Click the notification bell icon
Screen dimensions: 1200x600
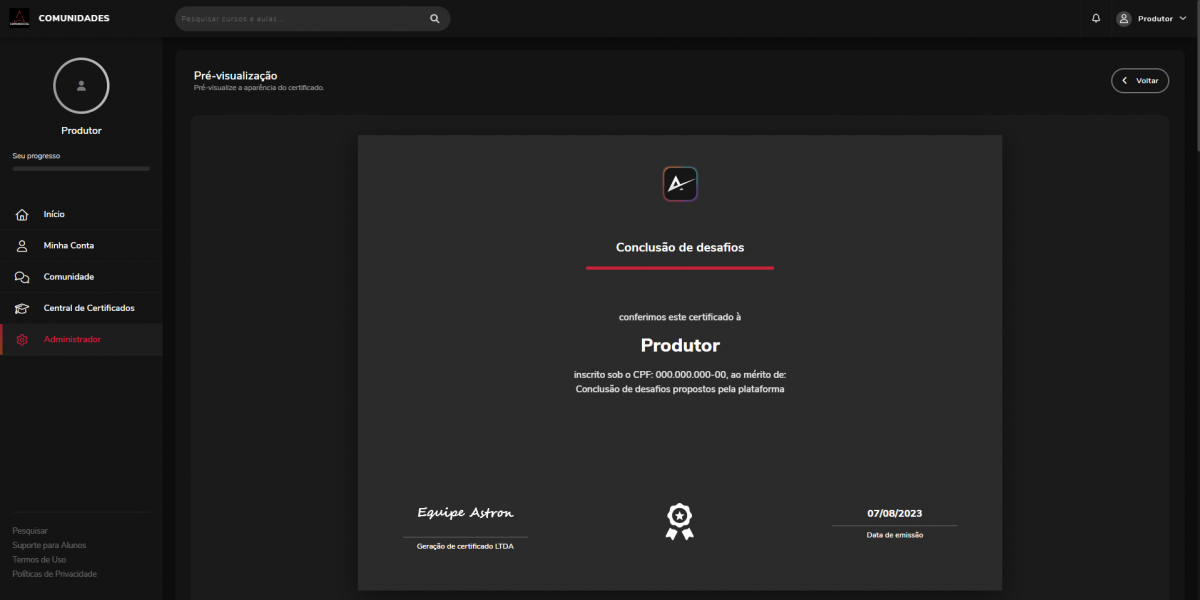(x=1096, y=18)
